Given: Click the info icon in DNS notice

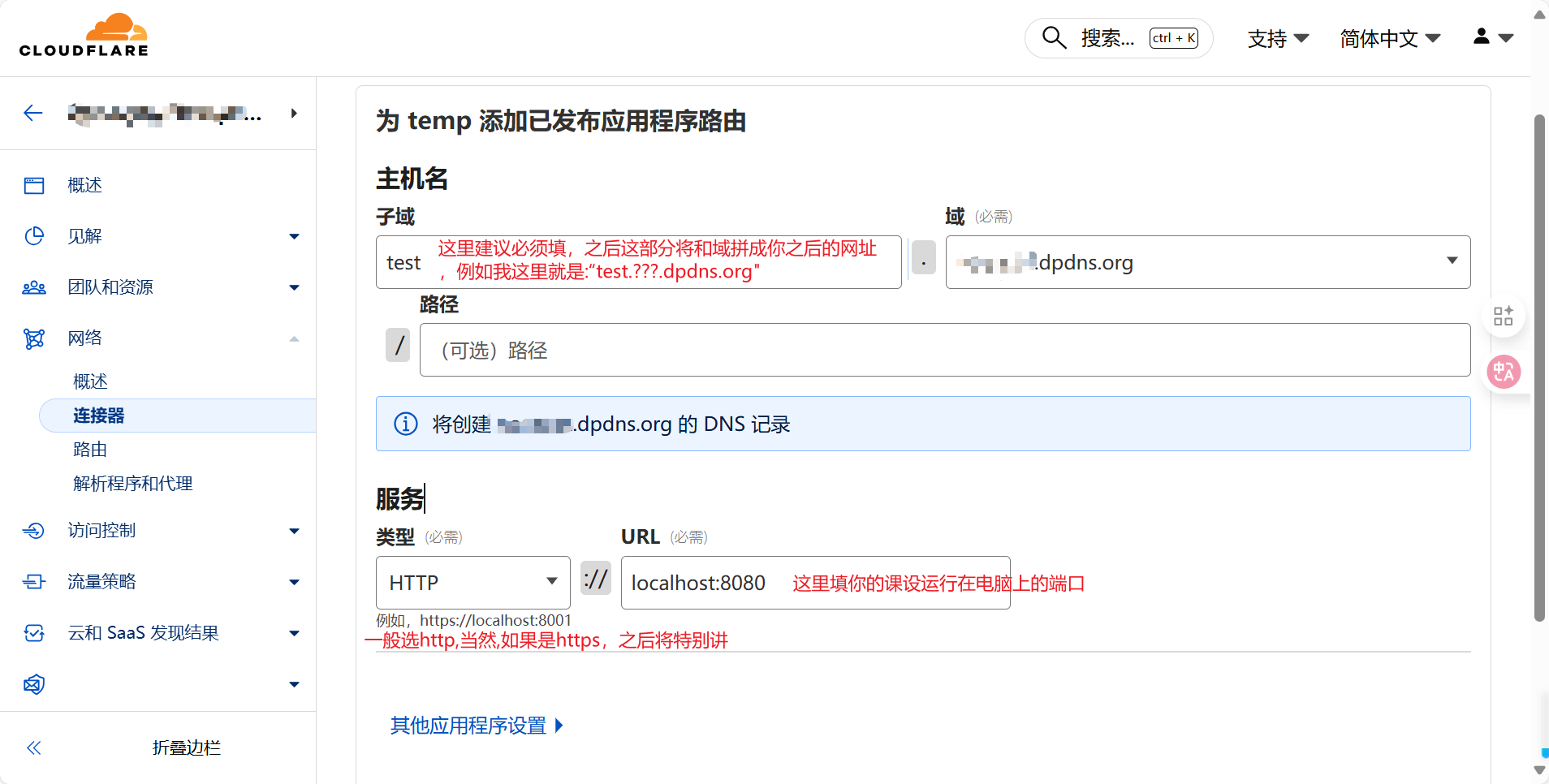Looking at the screenshot, I should [406, 424].
